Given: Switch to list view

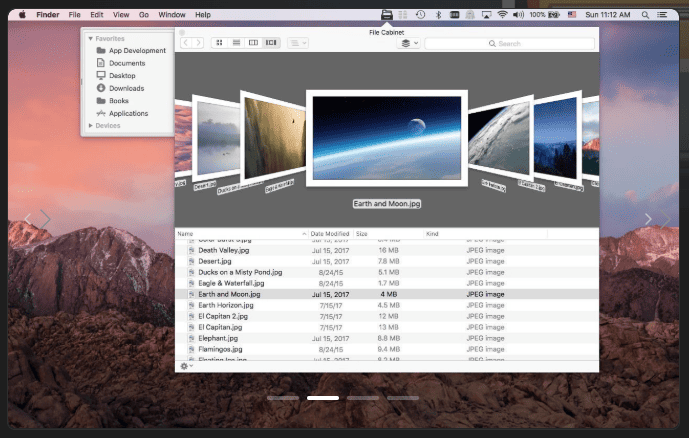Looking at the screenshot, I should coord(236,43).
